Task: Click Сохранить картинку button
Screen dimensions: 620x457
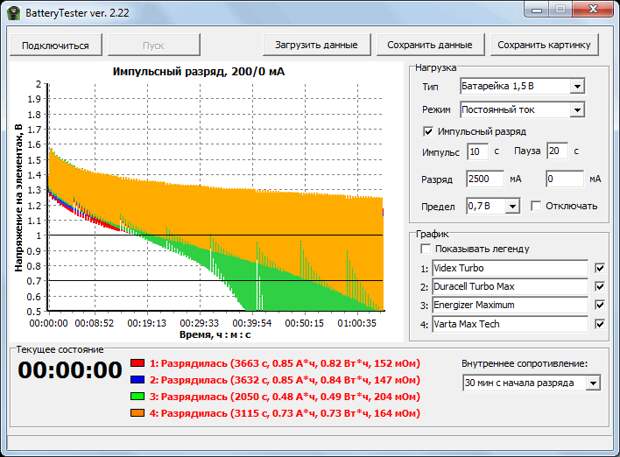Action: coord(544,45)
